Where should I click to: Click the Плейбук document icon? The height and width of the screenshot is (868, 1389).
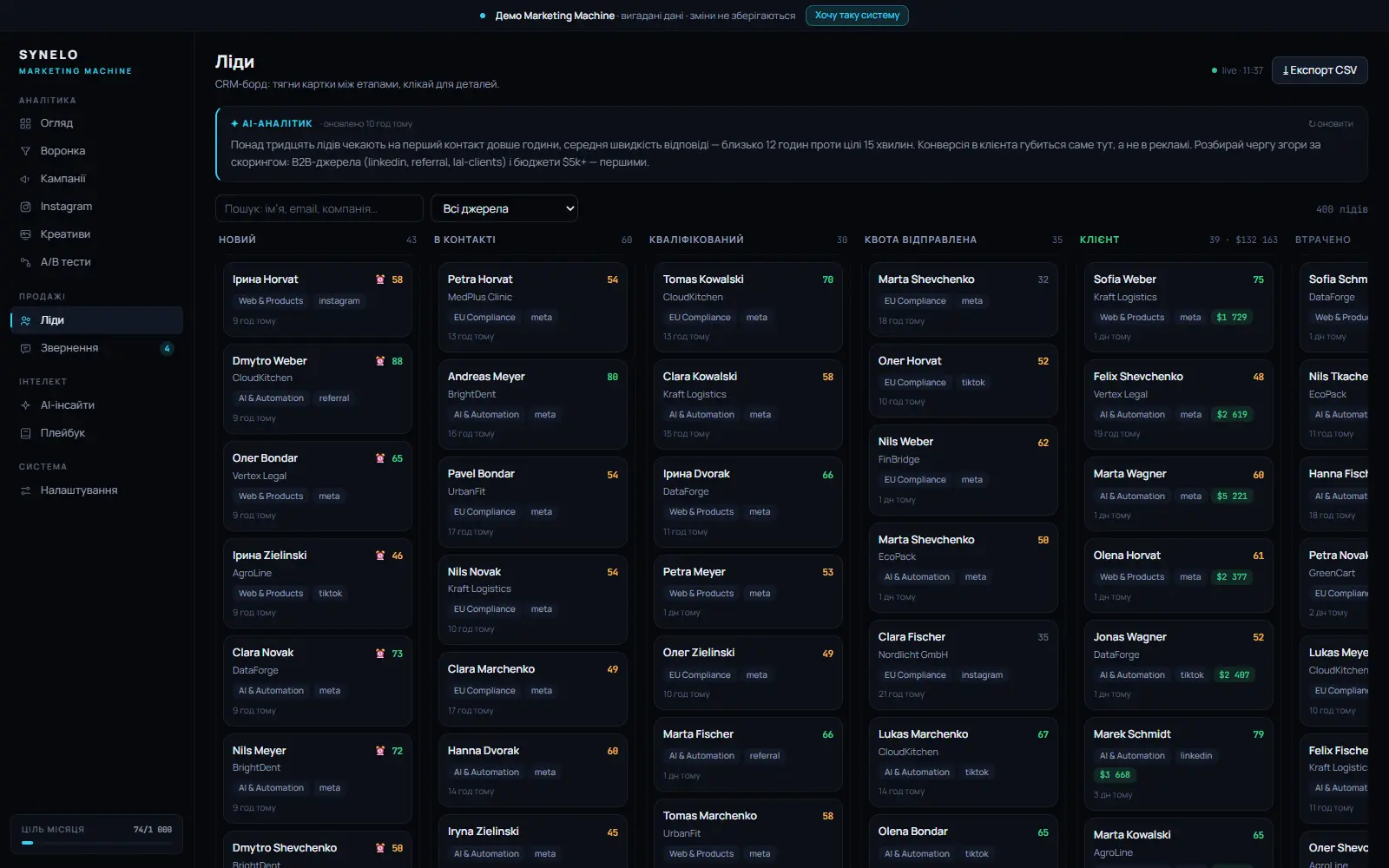click(25, 433)
